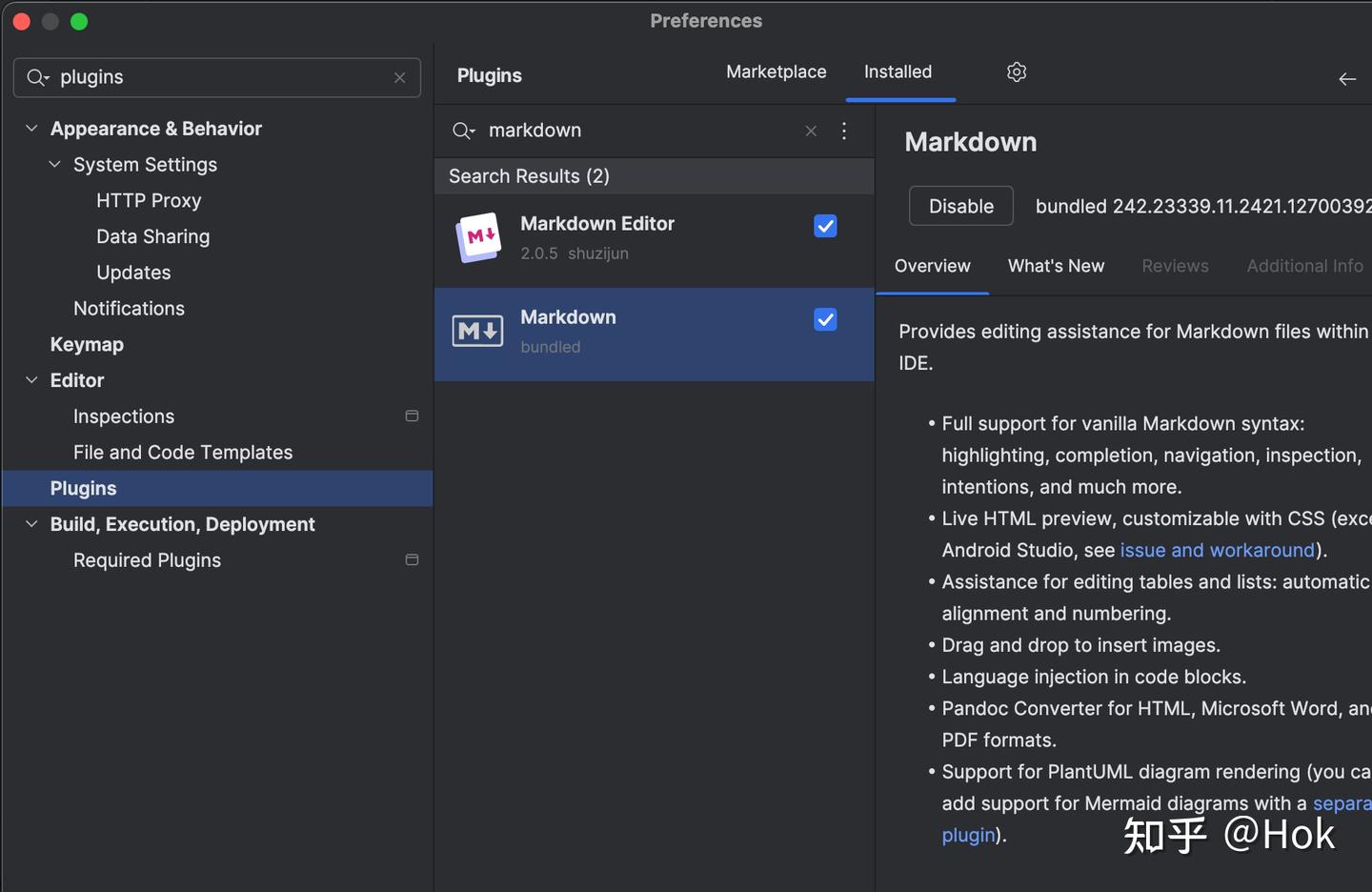Open the plugins gear settings menu
The height and width of the screenshot is (892, 1372).
pyautogui.click(x=1017, y=72)
